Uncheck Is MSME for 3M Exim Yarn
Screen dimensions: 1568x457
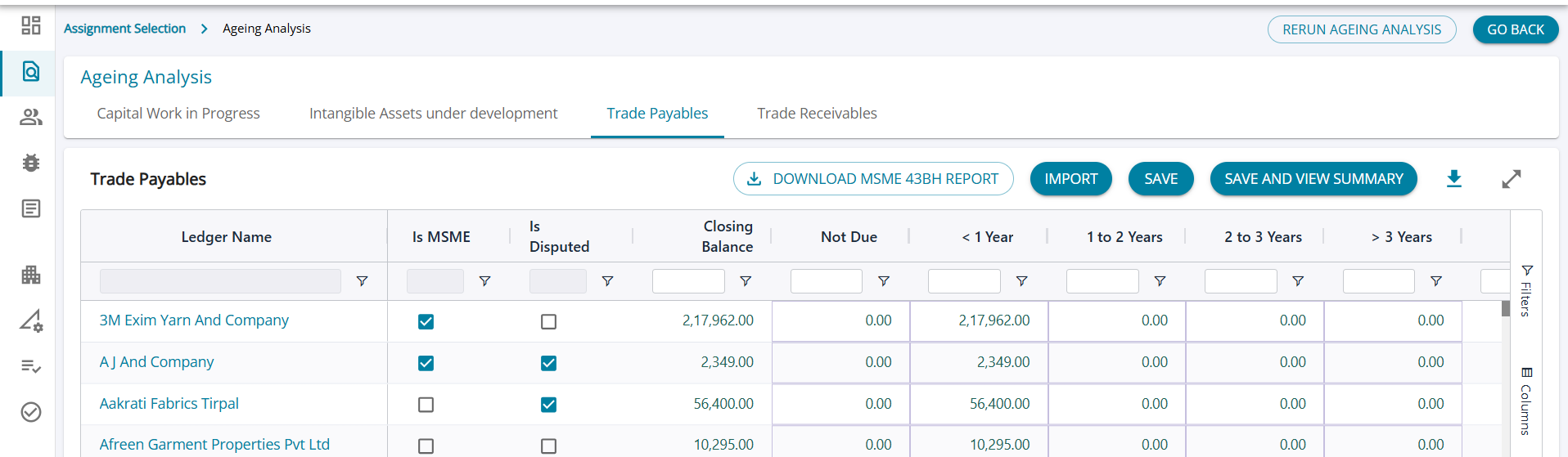[x=426, y=321]
